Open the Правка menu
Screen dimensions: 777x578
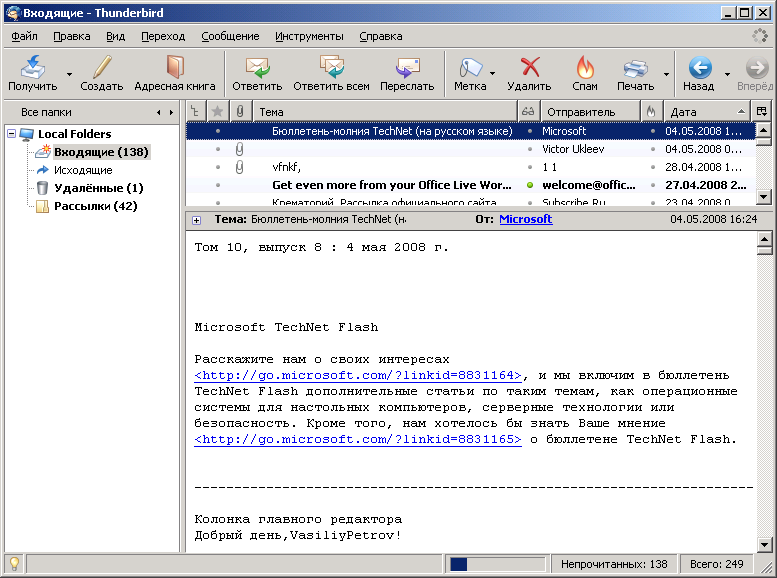point(72,36)
